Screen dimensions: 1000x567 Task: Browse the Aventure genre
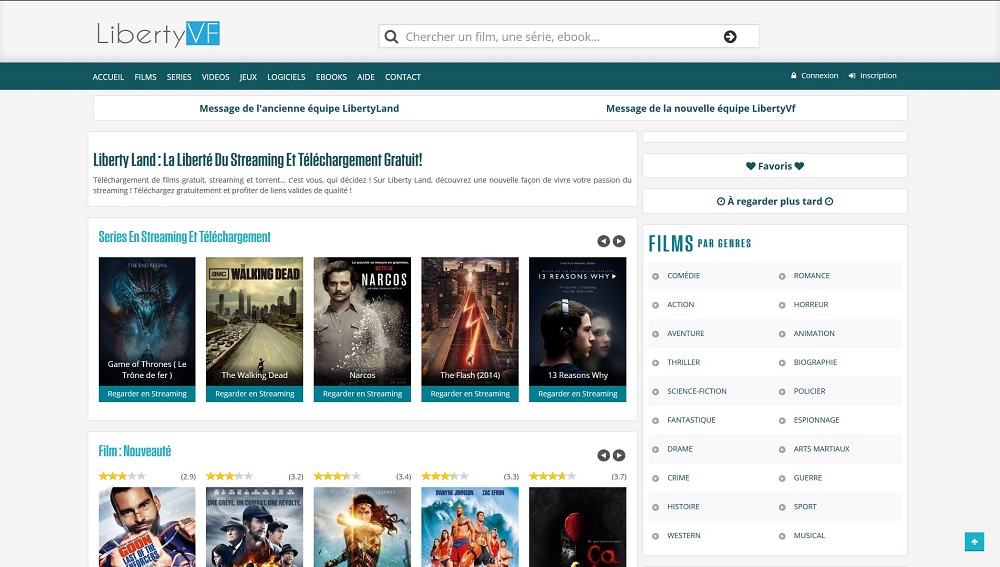click(x=686, y=334)
